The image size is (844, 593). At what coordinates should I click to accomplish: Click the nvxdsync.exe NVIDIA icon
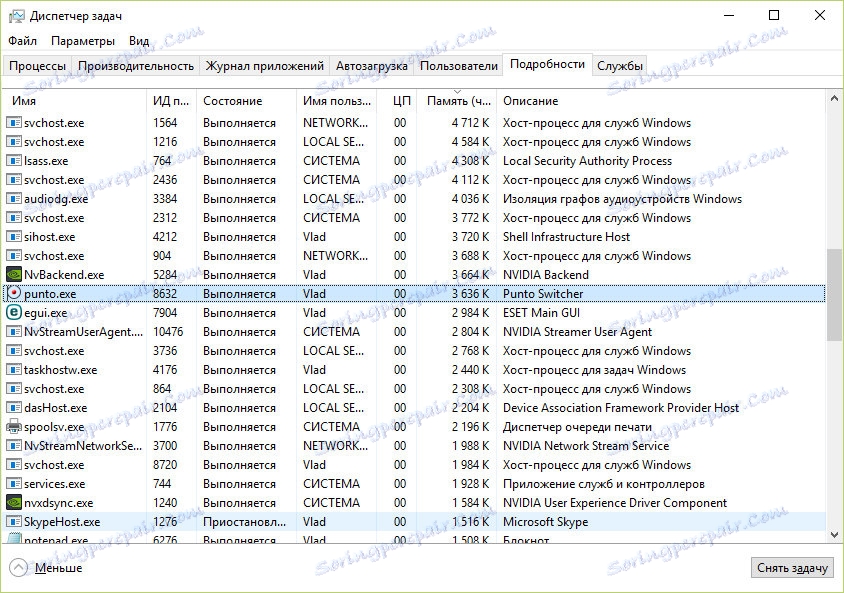(x=13, y=503)
